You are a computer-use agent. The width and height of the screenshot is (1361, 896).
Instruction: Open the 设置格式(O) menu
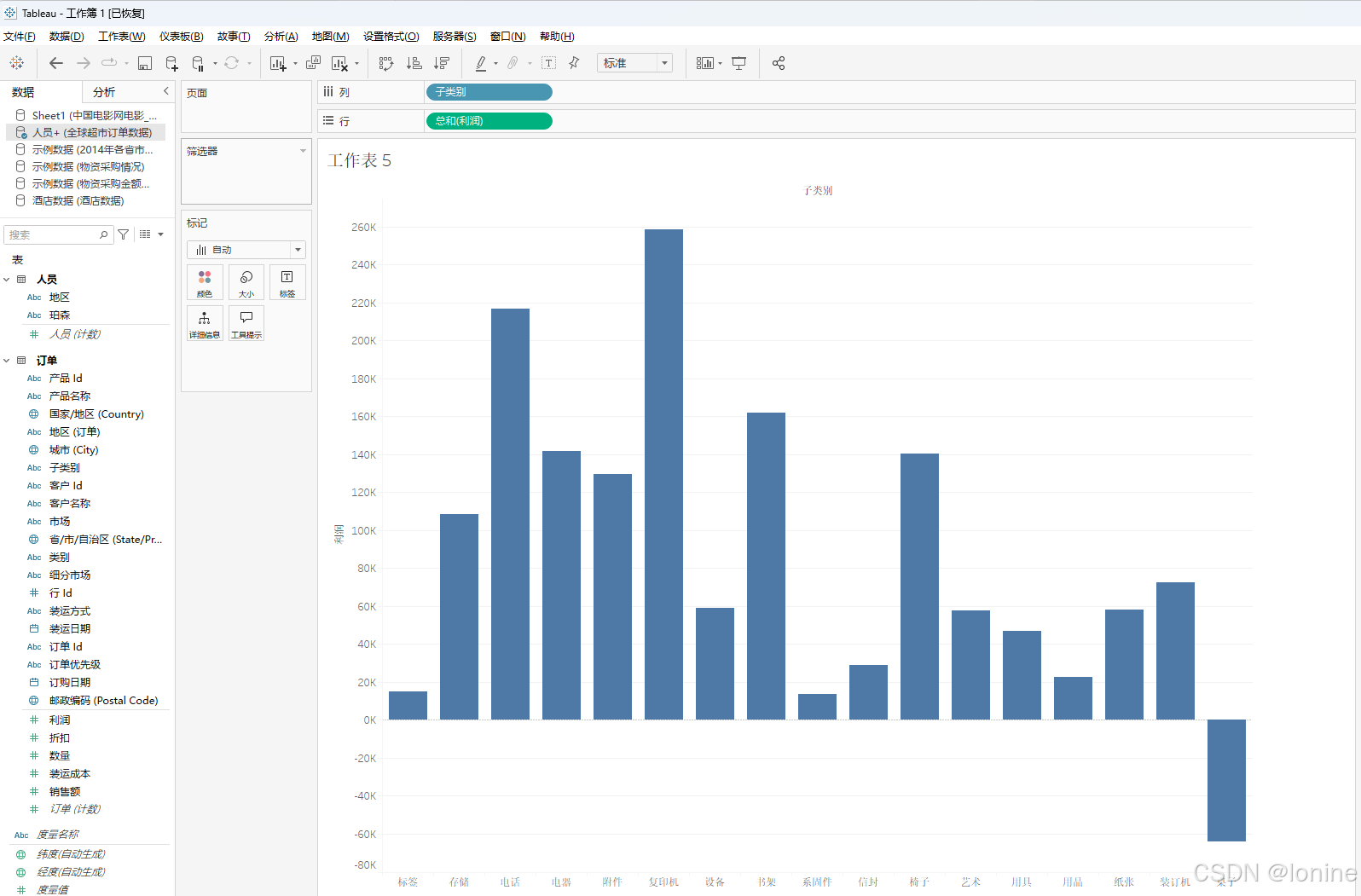pos(391,37)
